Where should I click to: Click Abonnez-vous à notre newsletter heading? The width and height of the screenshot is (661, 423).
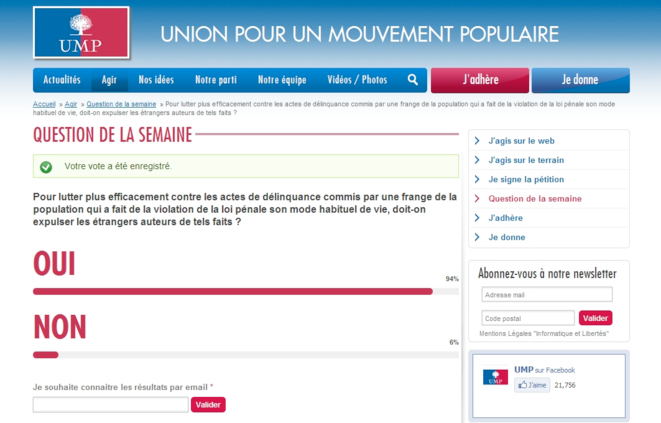coord(547,274)
